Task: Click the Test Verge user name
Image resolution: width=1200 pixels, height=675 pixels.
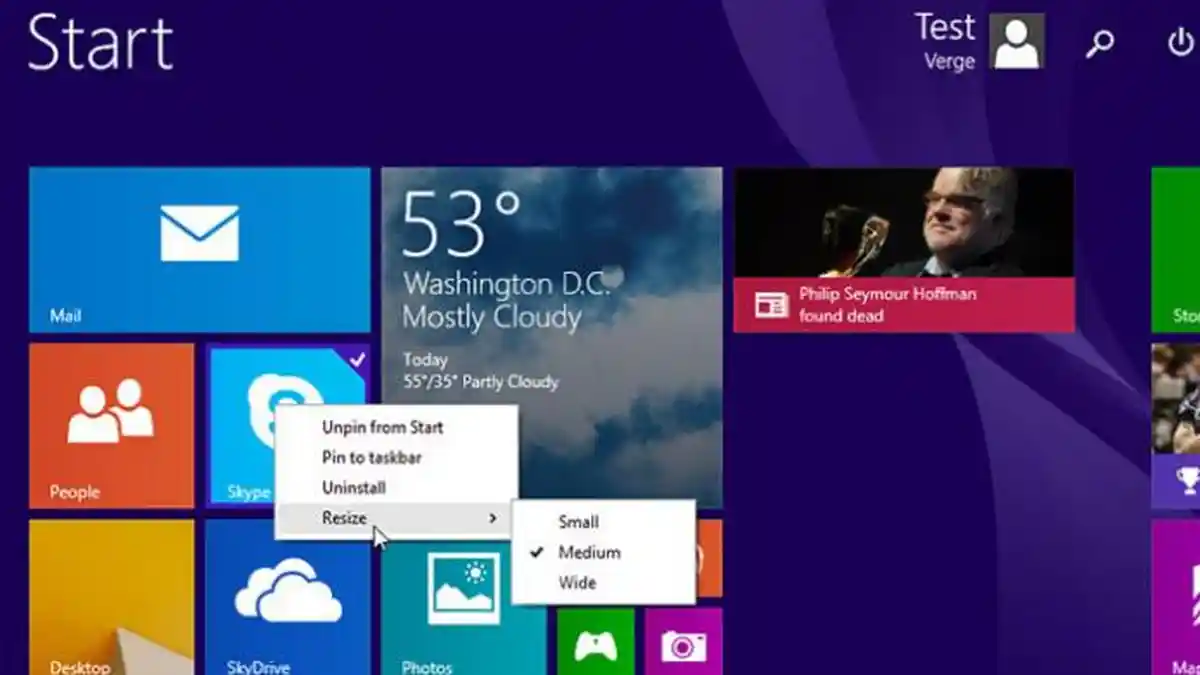Action: click(x=945, y=42)
